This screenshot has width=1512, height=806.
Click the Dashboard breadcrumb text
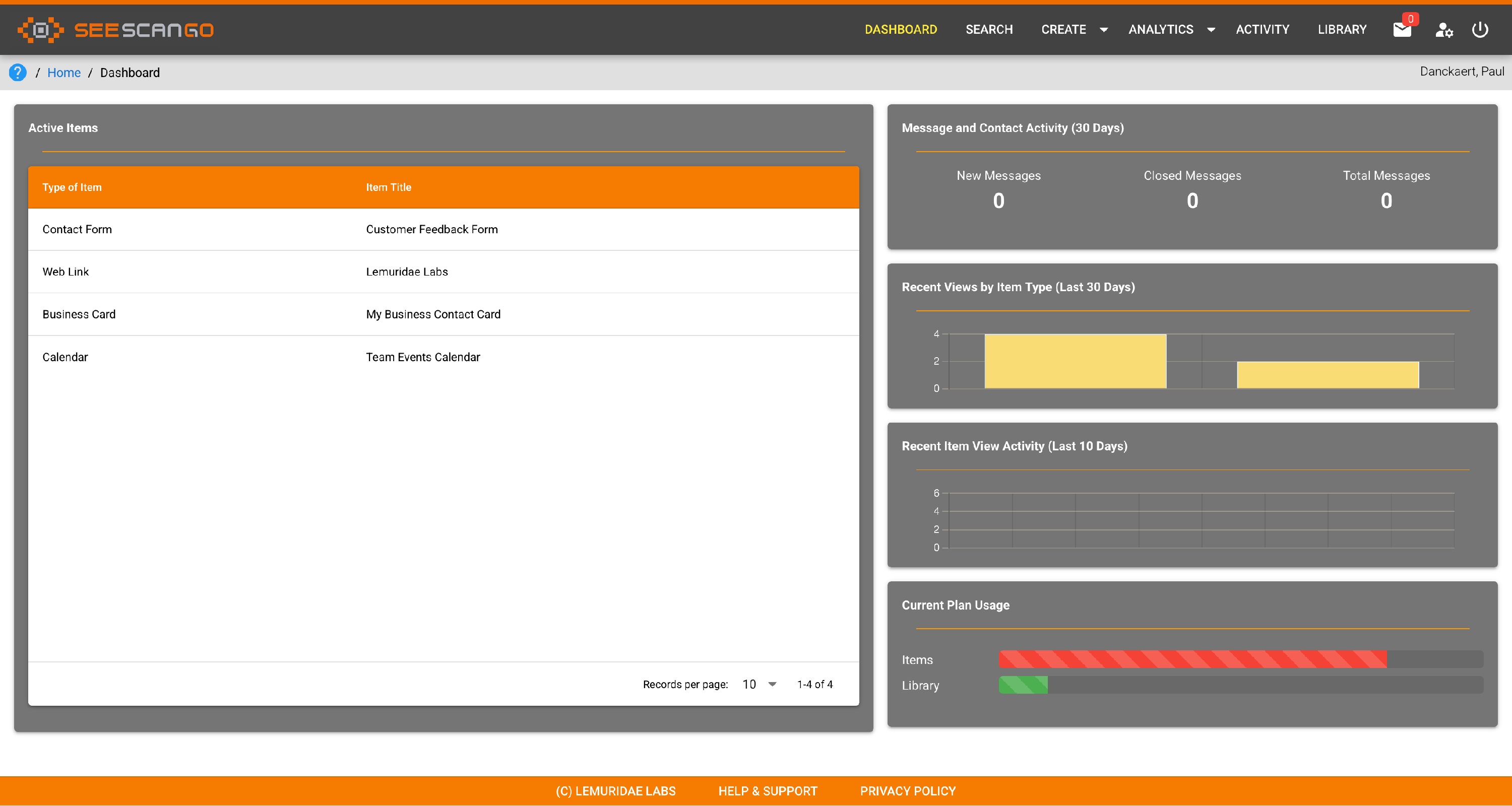pyautogui.click(x=130, y=72)
